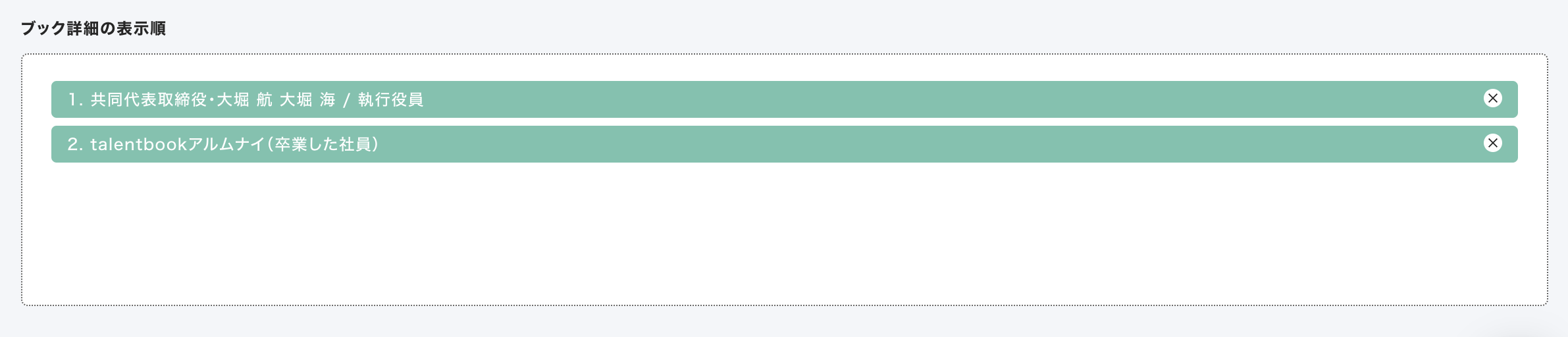Click the number "2." on the second item
The image size is (1568, 337).
pyautogui.click(x=75, y=145)
